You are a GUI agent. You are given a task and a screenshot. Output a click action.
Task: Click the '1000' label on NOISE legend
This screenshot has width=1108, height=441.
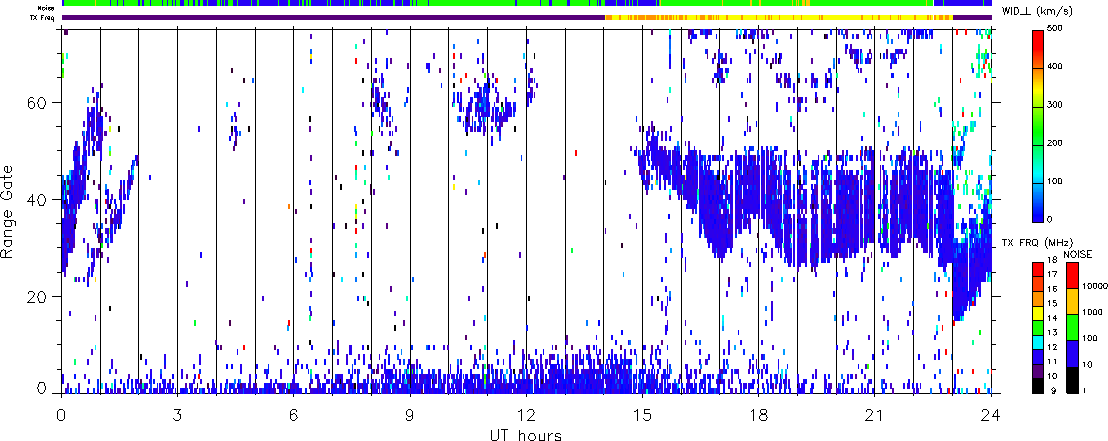click(1092, 312)
